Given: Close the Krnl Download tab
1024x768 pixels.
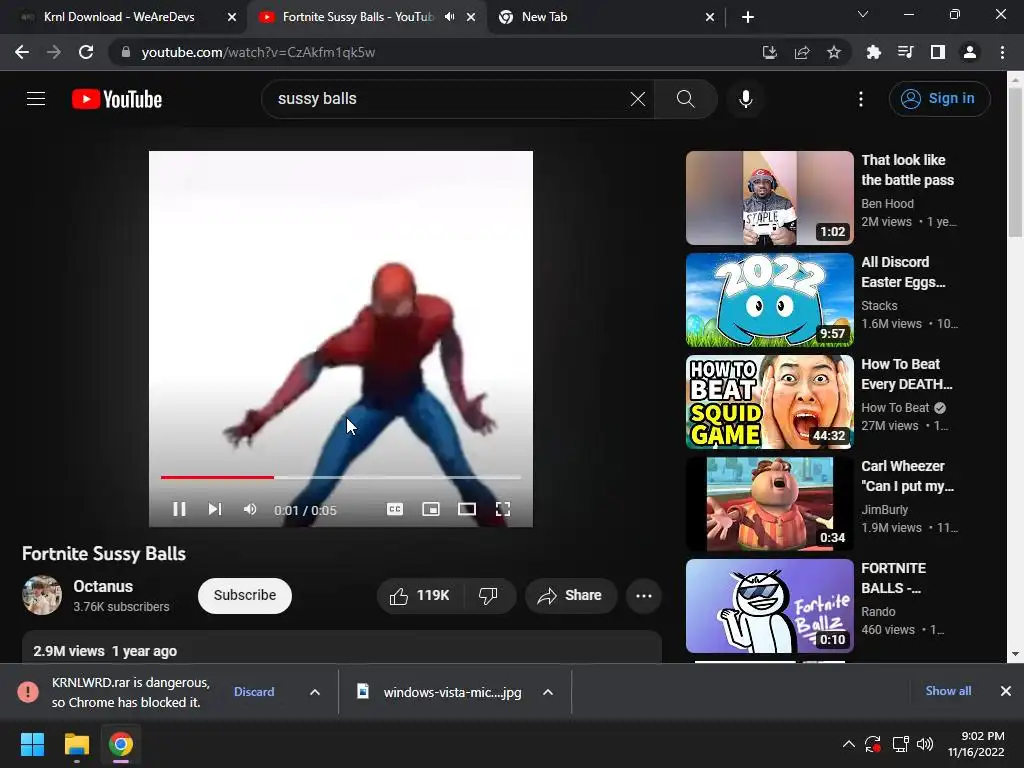Looking at the screenshot, I should coord(232,17).
